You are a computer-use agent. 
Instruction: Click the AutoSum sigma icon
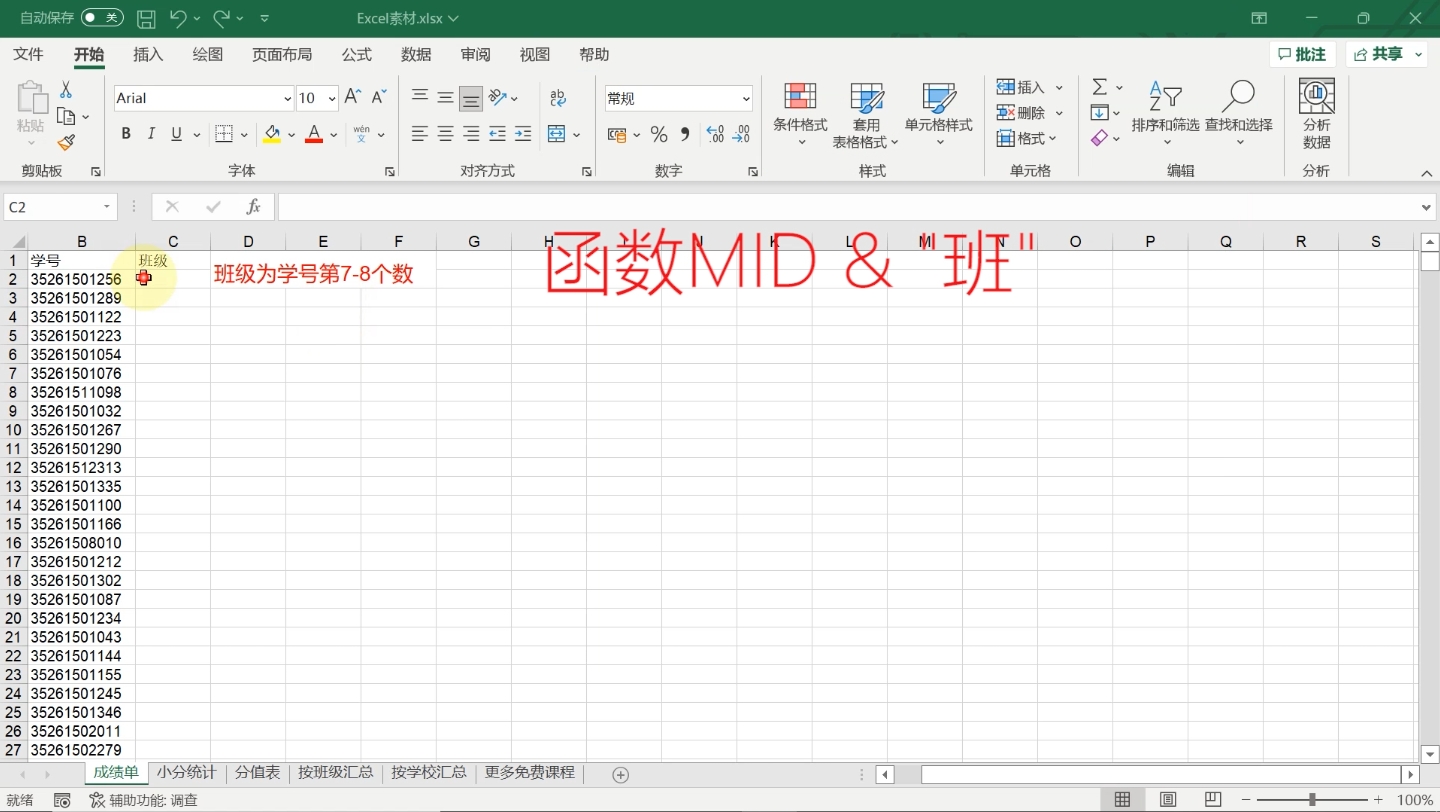click(1100, 87)
